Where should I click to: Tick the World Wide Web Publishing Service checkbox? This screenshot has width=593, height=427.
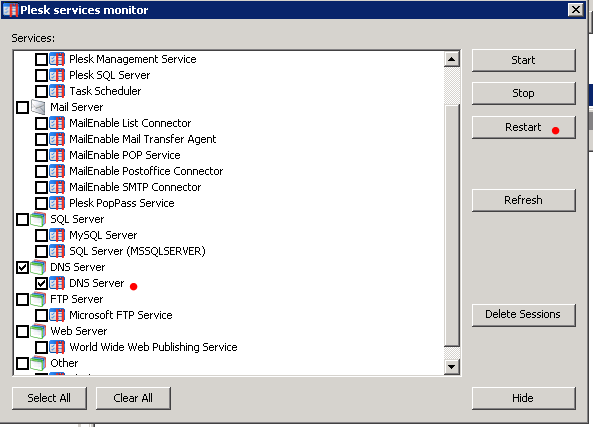[x=41, y=347]
